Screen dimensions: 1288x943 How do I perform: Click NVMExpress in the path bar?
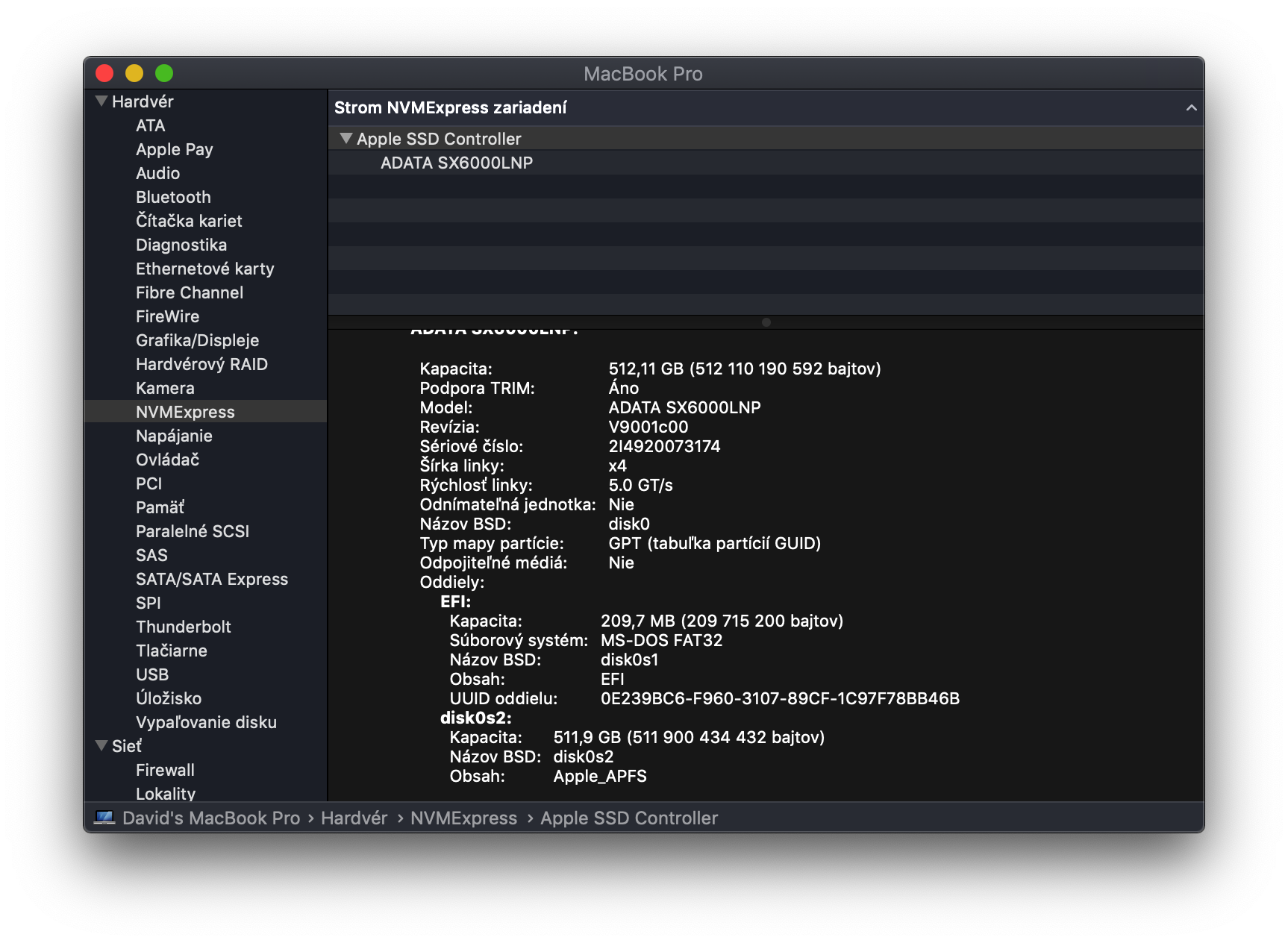(463, 818)
